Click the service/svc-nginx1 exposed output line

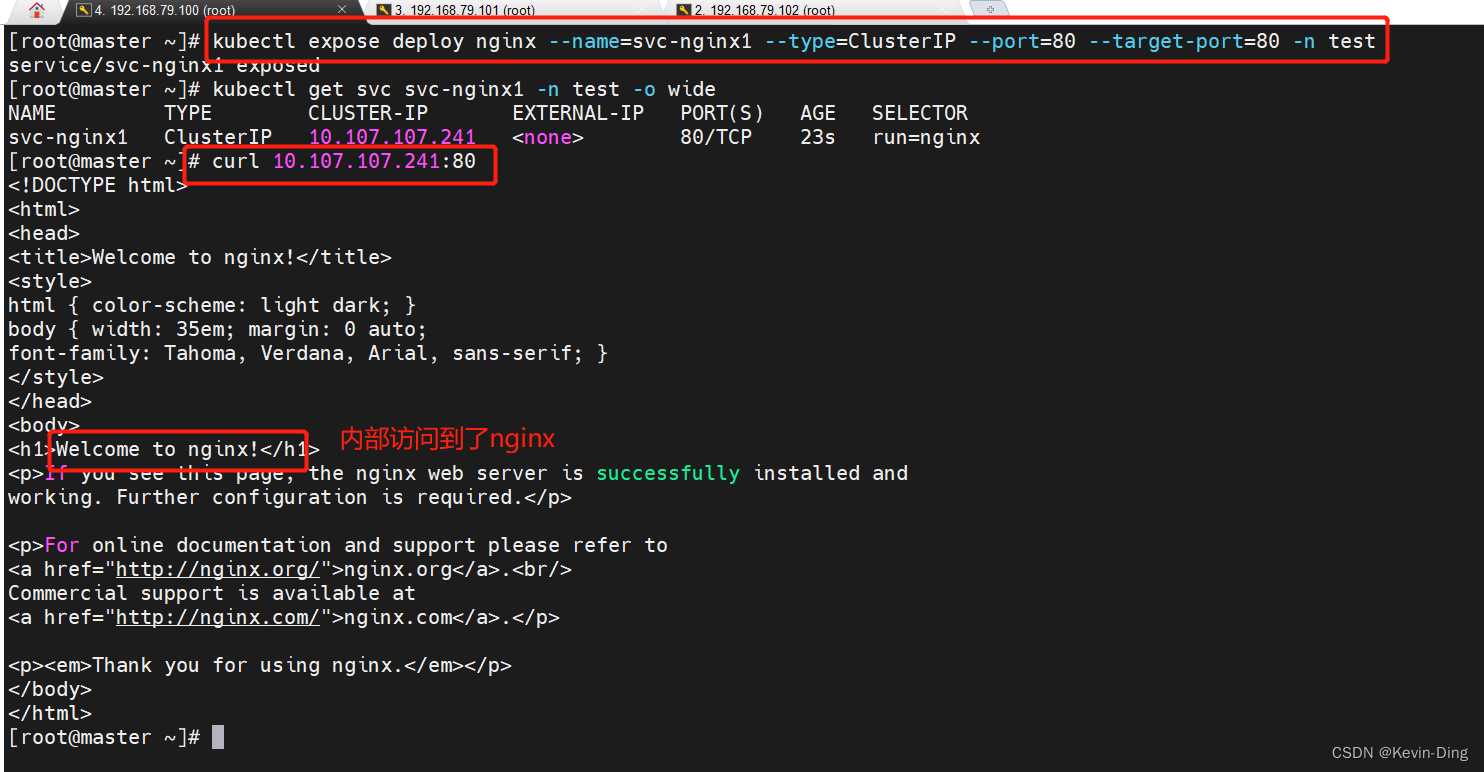coord(164,65)
